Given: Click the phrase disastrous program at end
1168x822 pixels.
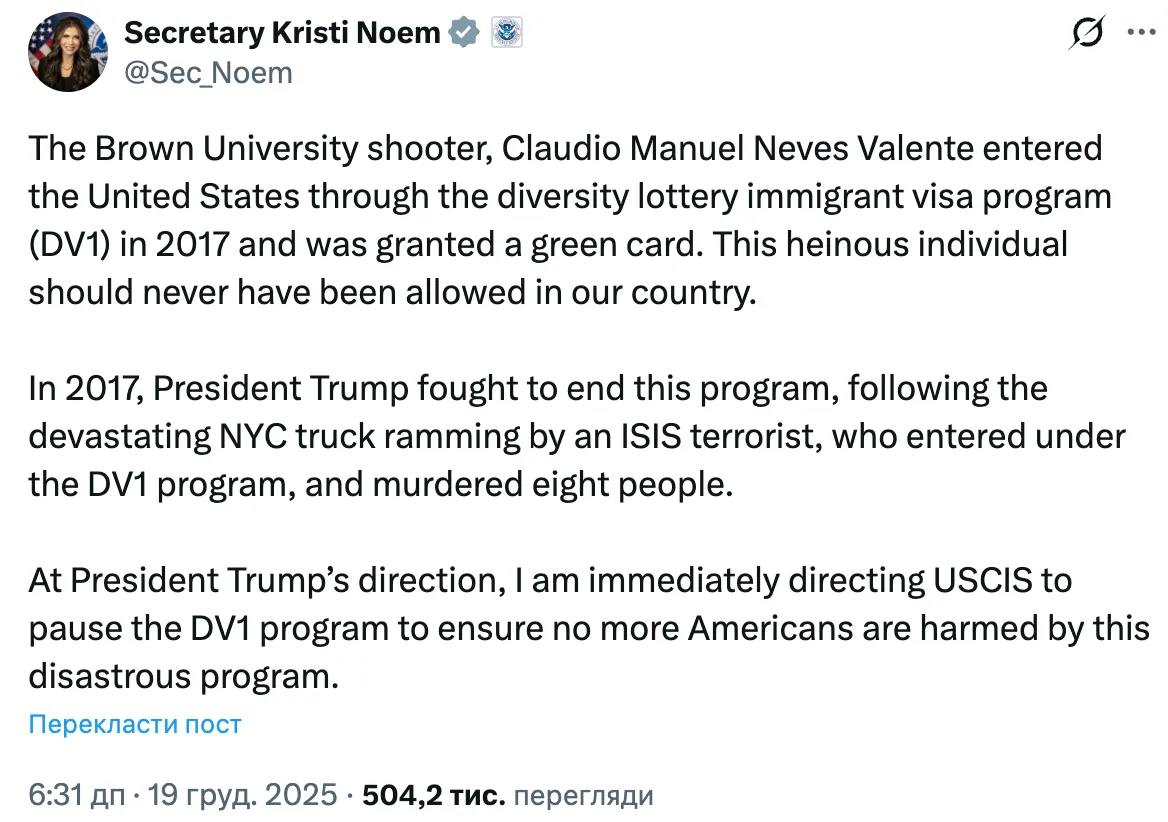Looking at the screenshot, I should click(x=178, y=675).
